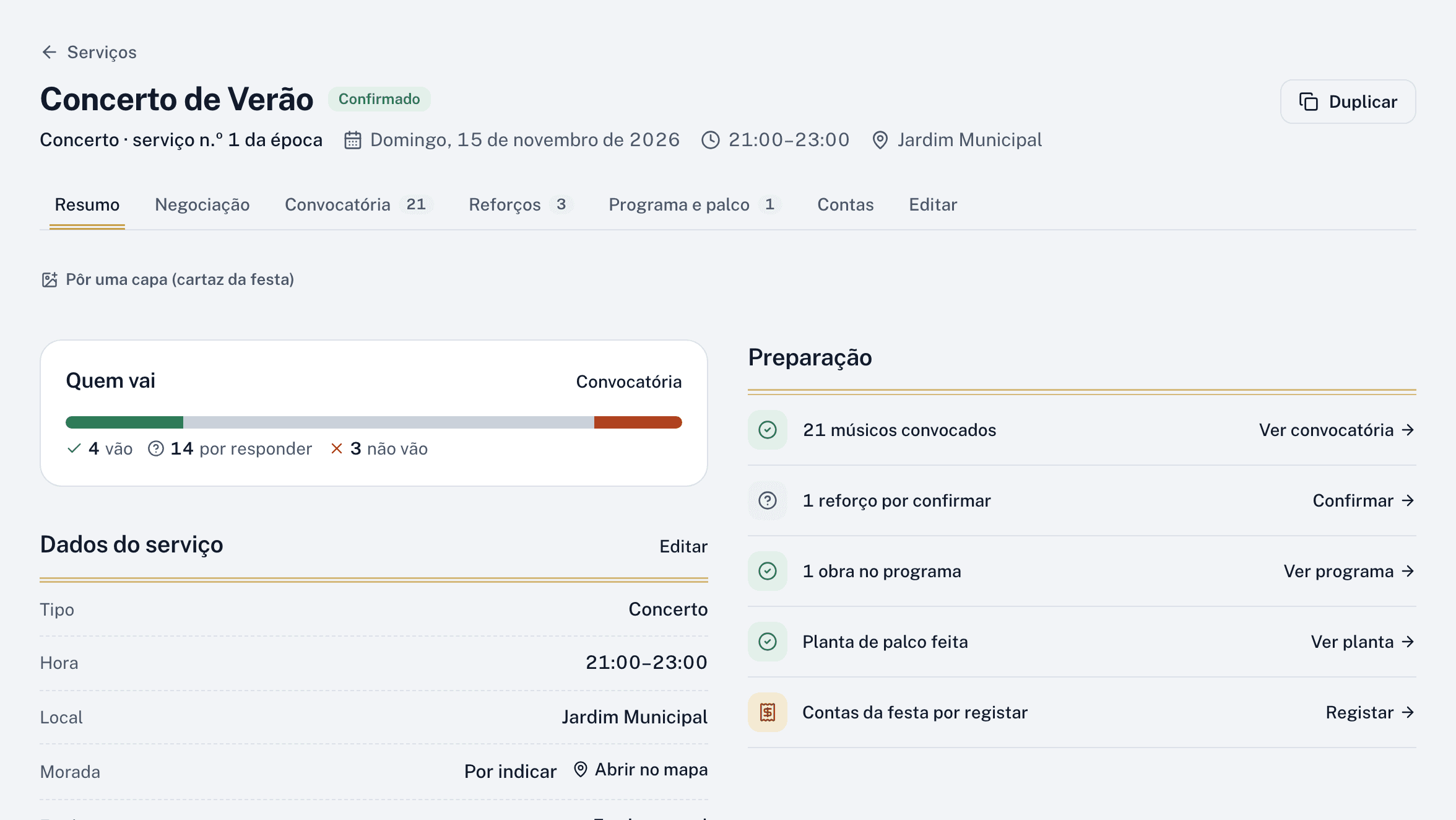Click the copy icon inside Duplicar button
This screenshot has width=1456, height=820.
pyautogui.click(x=1309, y=102)
